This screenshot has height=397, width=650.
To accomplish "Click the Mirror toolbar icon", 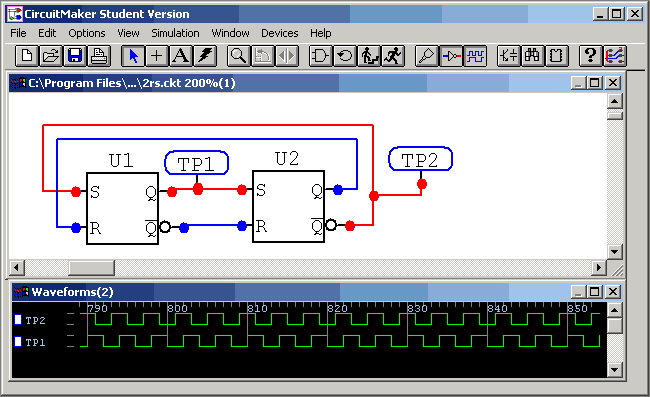I will (286, 56).
